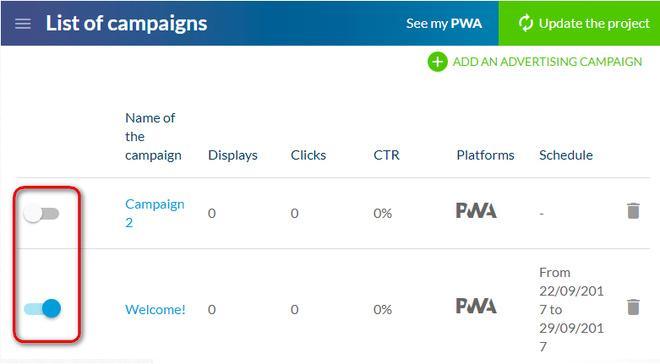This screenshot has width=660, height=364.
Task: Delete the Welcome! campaign via trash icon
Action: tap(633, 307)
